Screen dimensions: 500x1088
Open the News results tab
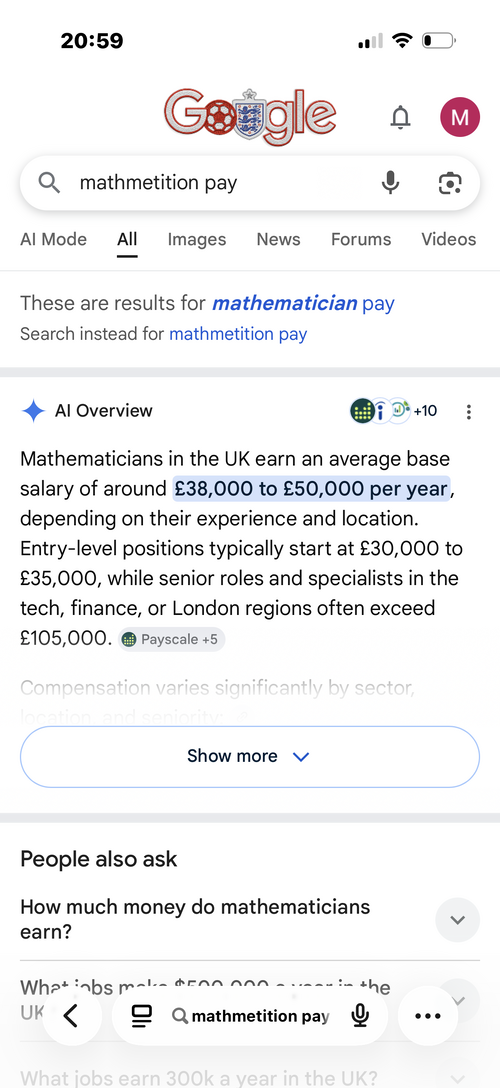278,239
